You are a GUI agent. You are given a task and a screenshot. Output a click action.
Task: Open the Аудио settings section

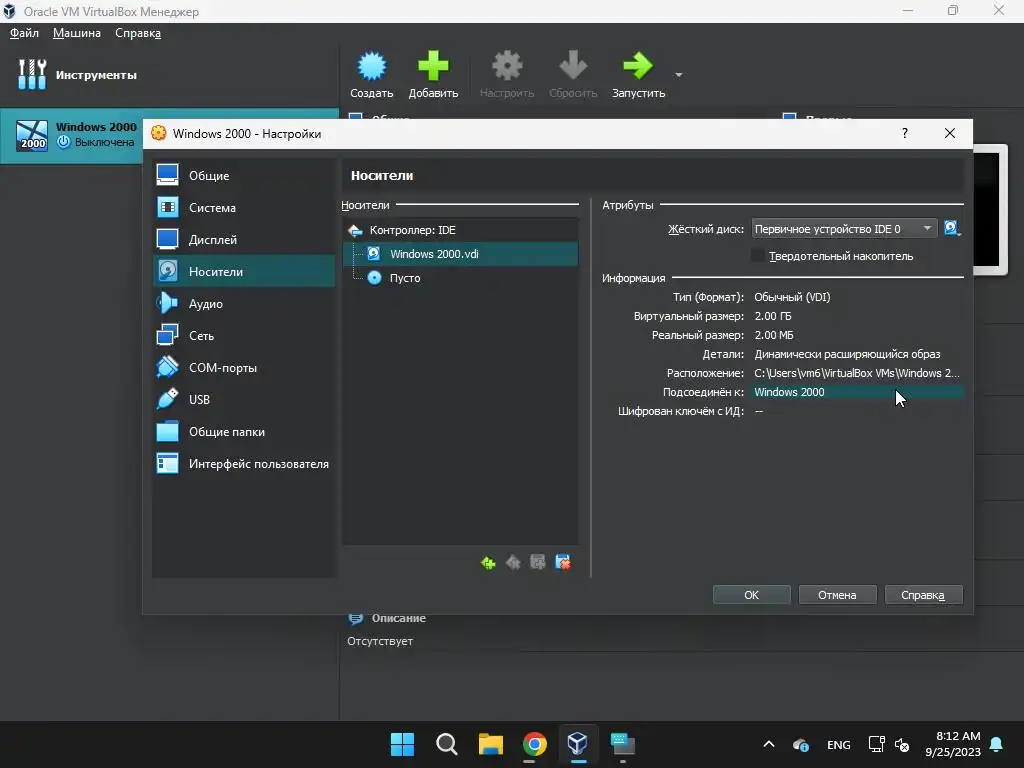click(x=244, y=303)
